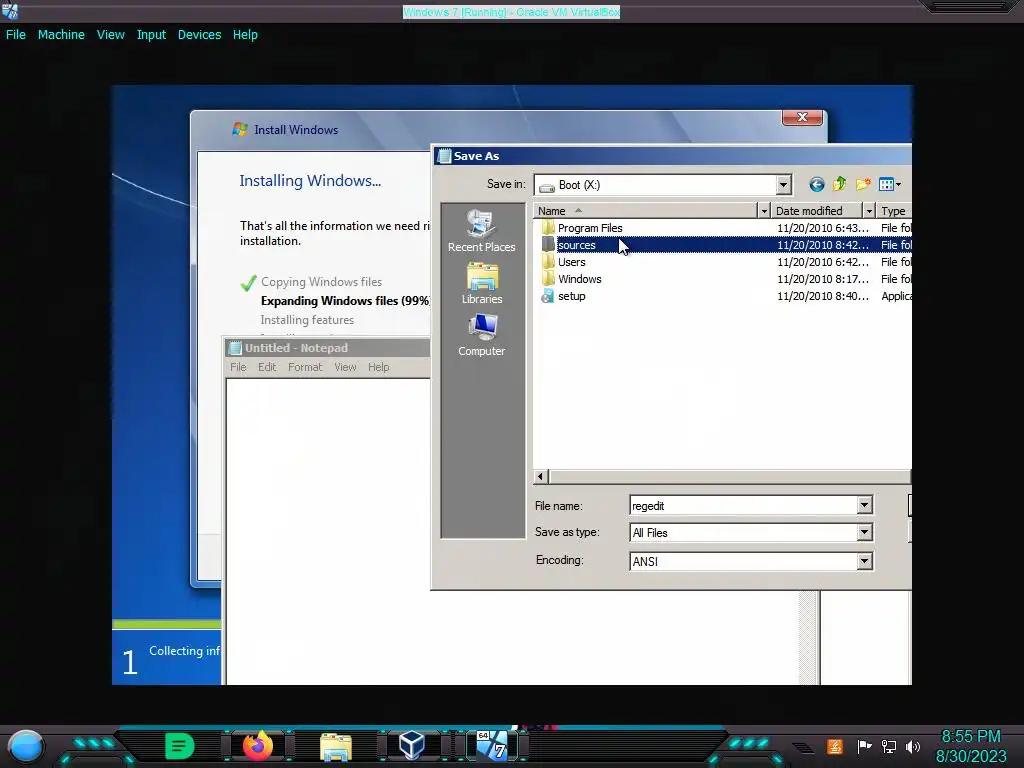Click the Install Windows logo icon
Screen dimensions: 1024x768
(x=240, y=129)
